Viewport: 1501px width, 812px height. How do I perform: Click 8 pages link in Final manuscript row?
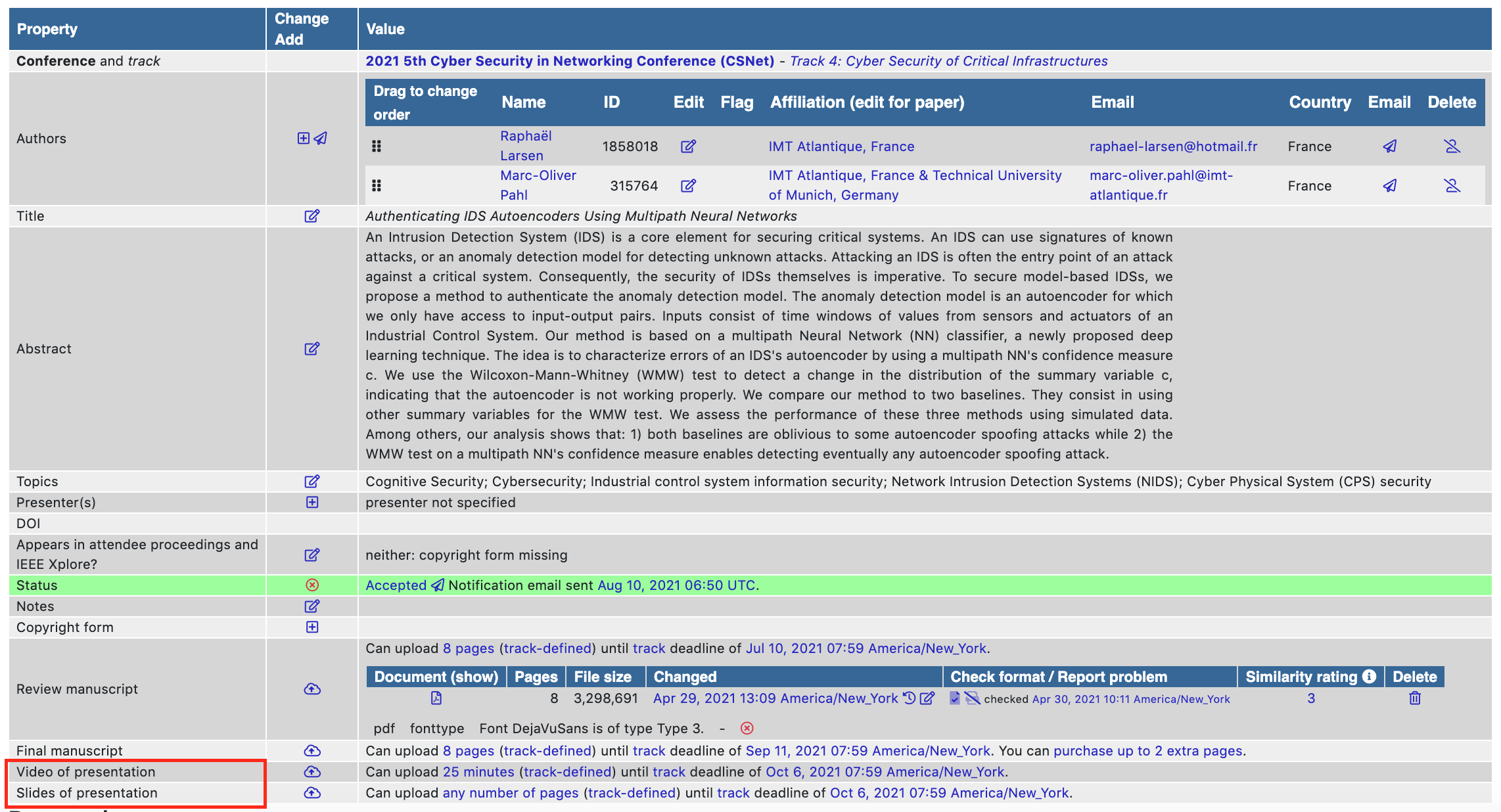[x=468, y=750]
